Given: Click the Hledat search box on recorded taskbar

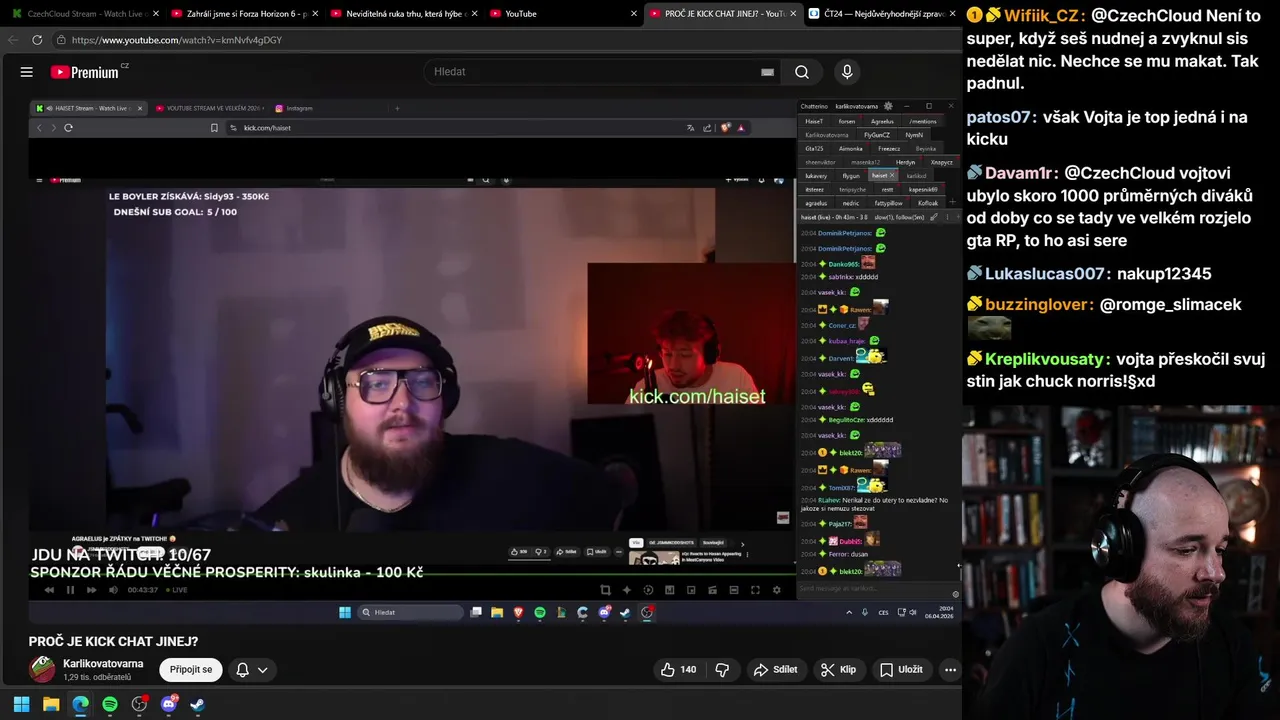Looking at the screenshot, I should [410, 612].
